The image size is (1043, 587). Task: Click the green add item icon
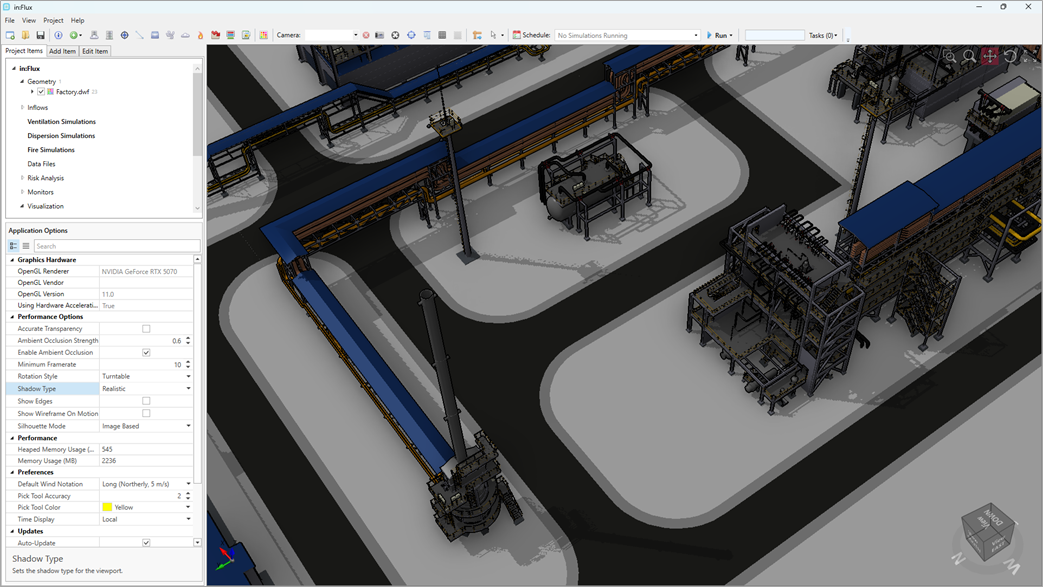74,35
